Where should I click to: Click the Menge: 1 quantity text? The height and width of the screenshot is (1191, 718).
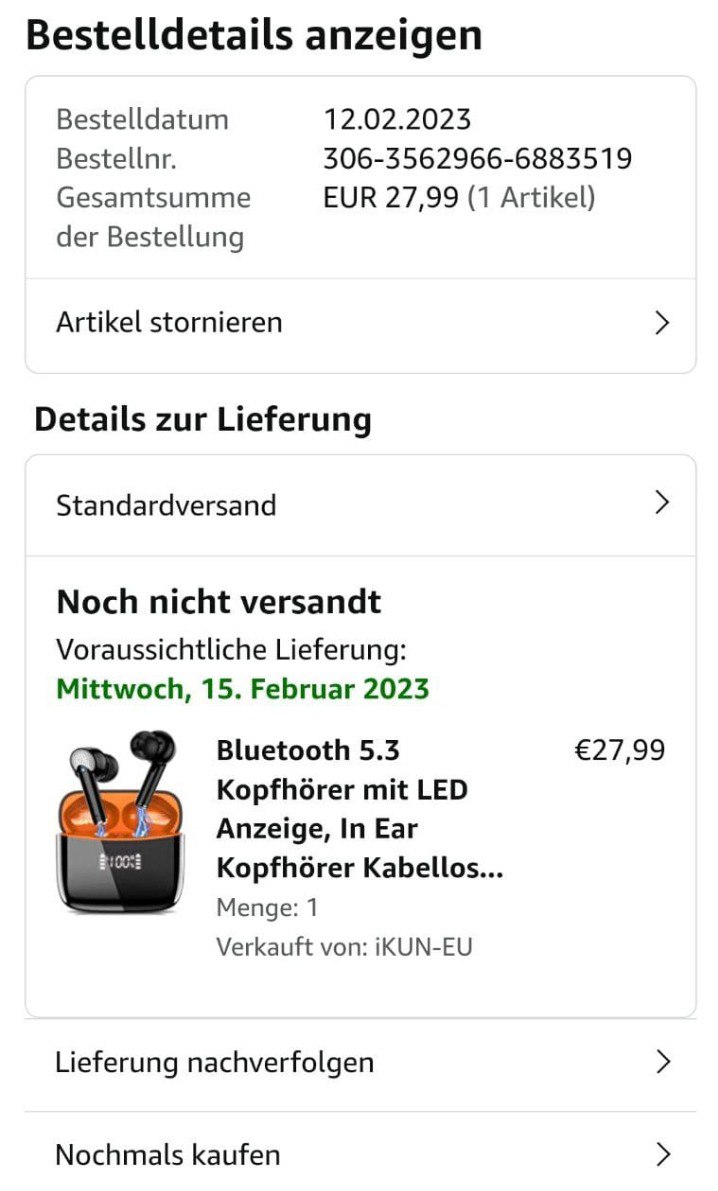pos(267,908)
